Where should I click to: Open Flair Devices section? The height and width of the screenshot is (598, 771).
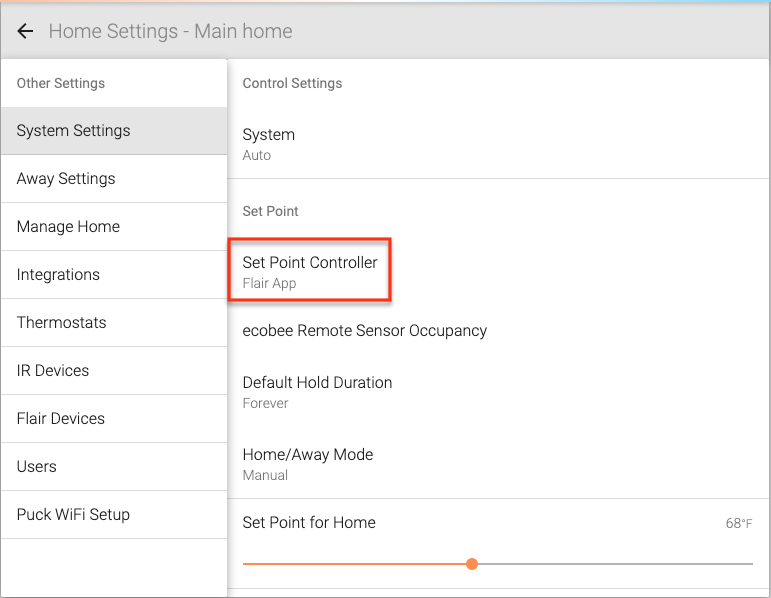tap(114, 419)
